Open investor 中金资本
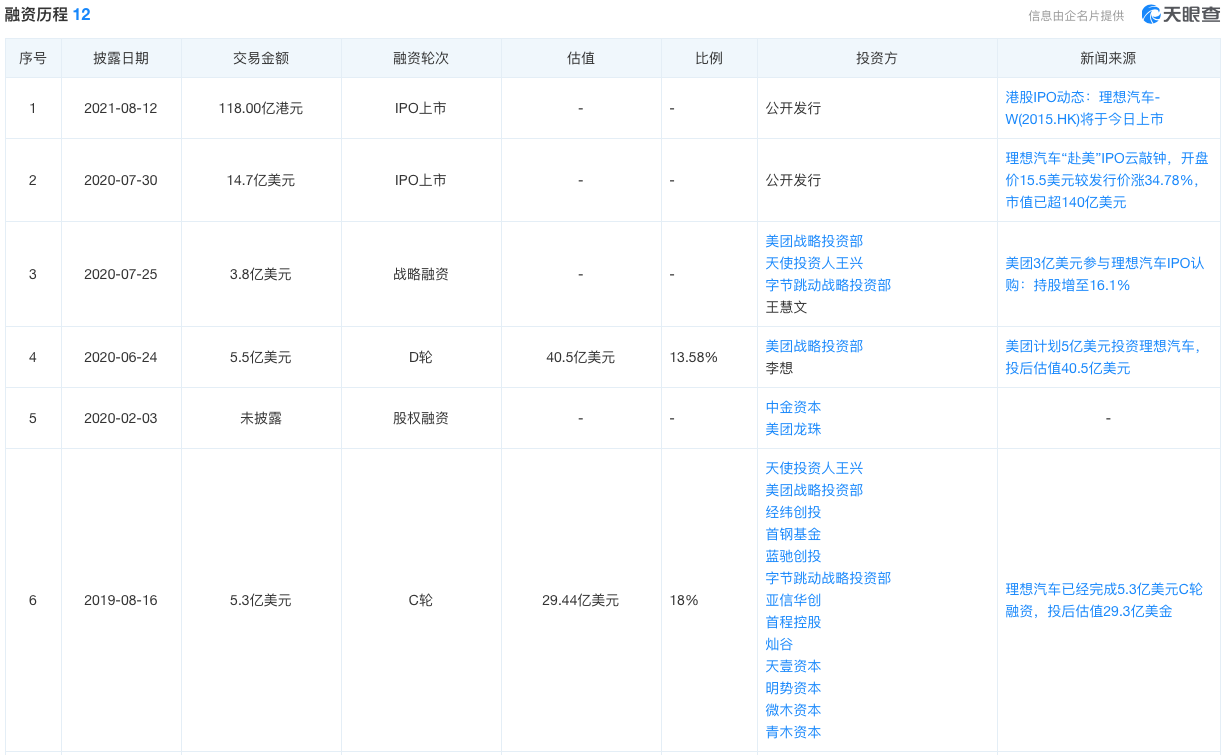The image size is (1226, 755). (x=793, y=407)
